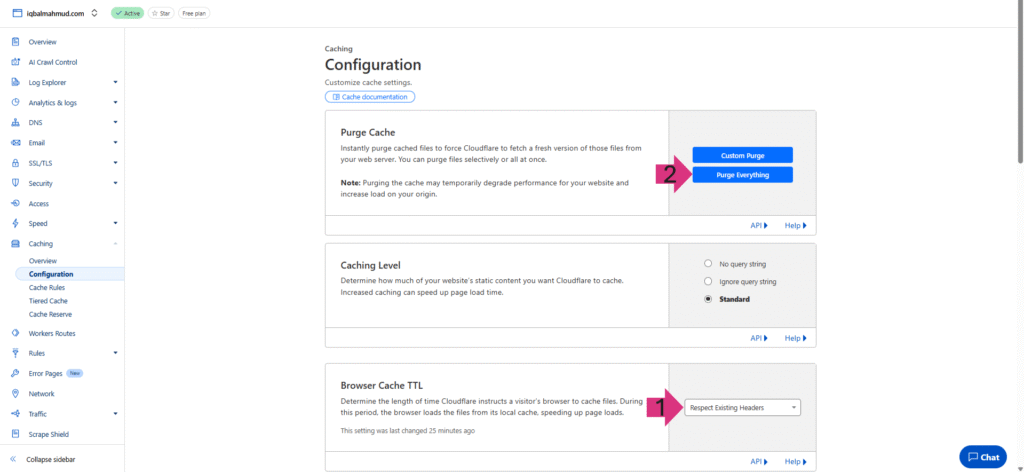Select the No query string option
Screen dimensions: 1024x472
click(708, 264)
